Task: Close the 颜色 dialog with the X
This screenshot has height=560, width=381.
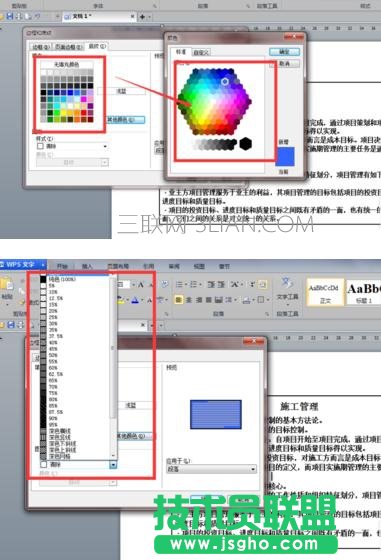Action: (x=294, y=37)
